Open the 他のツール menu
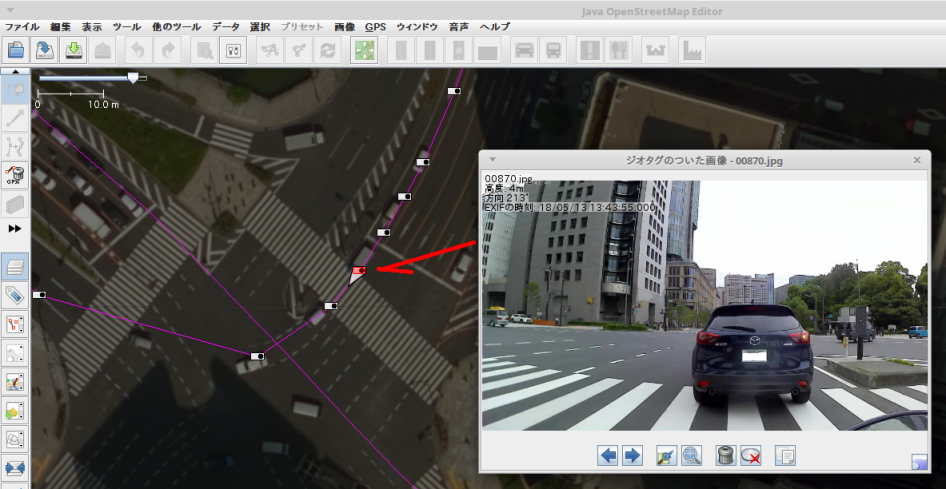Image resolution: width=946 pixels, height=489 pixels. click(177, 27)
